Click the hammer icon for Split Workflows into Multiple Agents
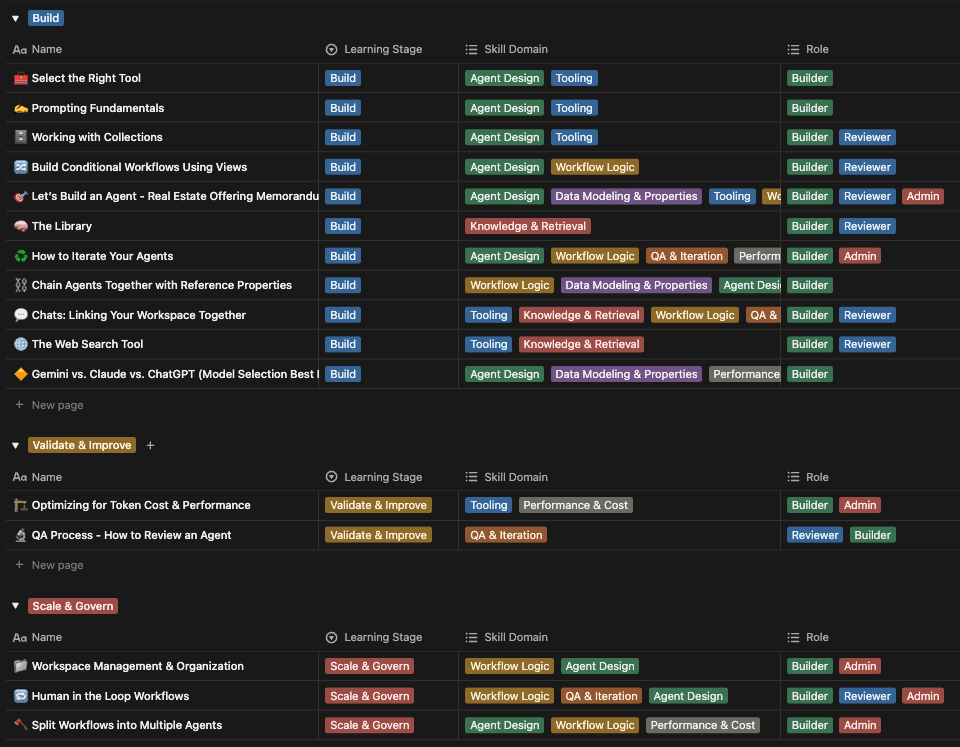Screen dimensions: 960x747 pos(21,725)
